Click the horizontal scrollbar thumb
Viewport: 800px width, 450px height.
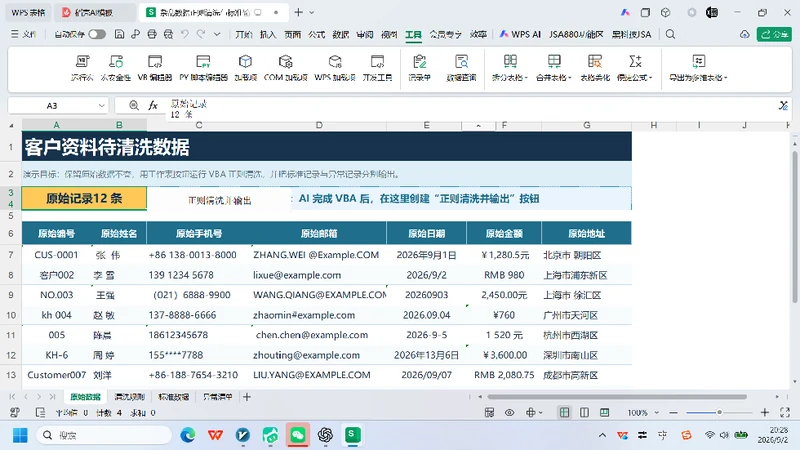click(617, 396)
